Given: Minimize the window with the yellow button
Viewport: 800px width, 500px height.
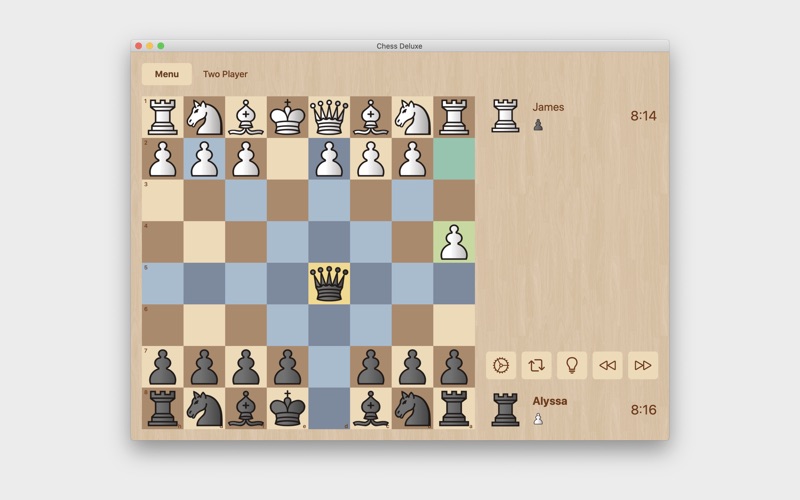Looking at the screenshot, I should (149, 46).
